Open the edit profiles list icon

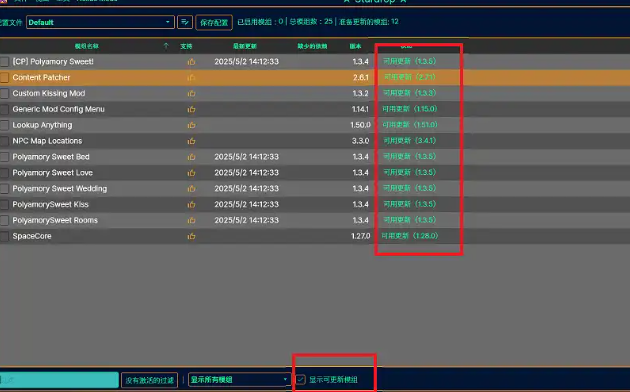(x=185, y=22)
